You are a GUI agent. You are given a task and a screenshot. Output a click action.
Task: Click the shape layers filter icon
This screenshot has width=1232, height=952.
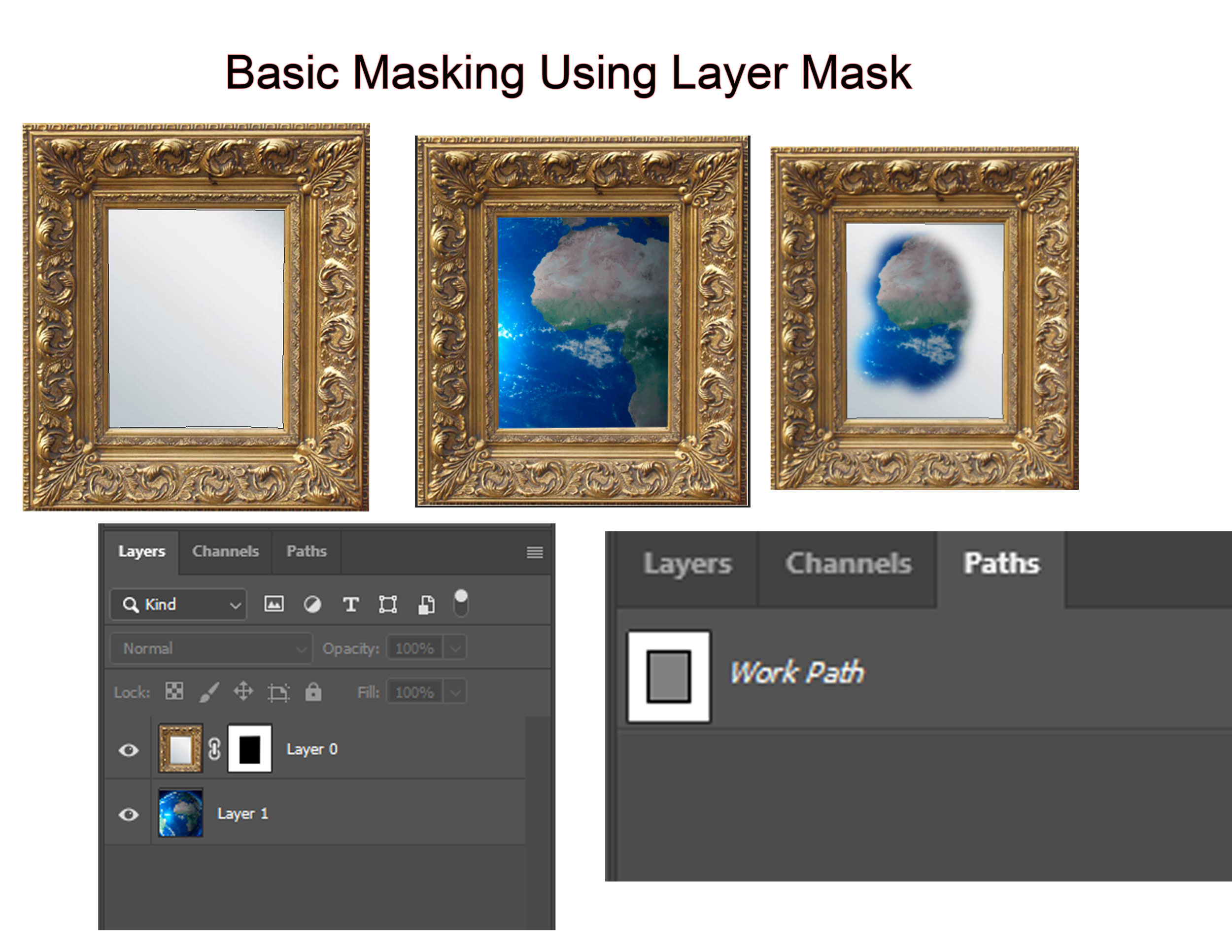[x=389, y=604]
